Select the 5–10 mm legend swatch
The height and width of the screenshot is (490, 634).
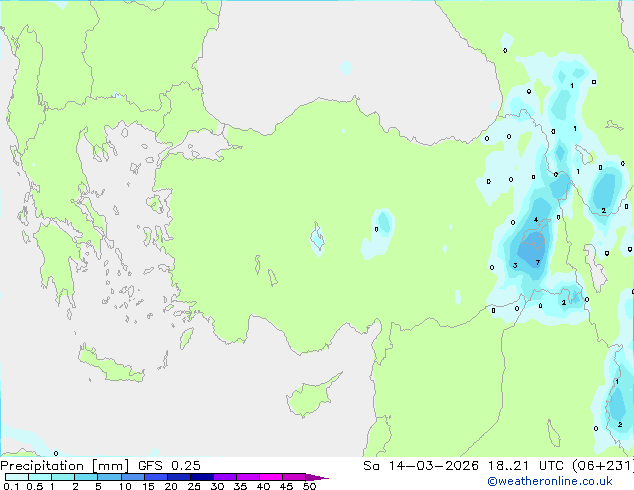tap(109, 477)
